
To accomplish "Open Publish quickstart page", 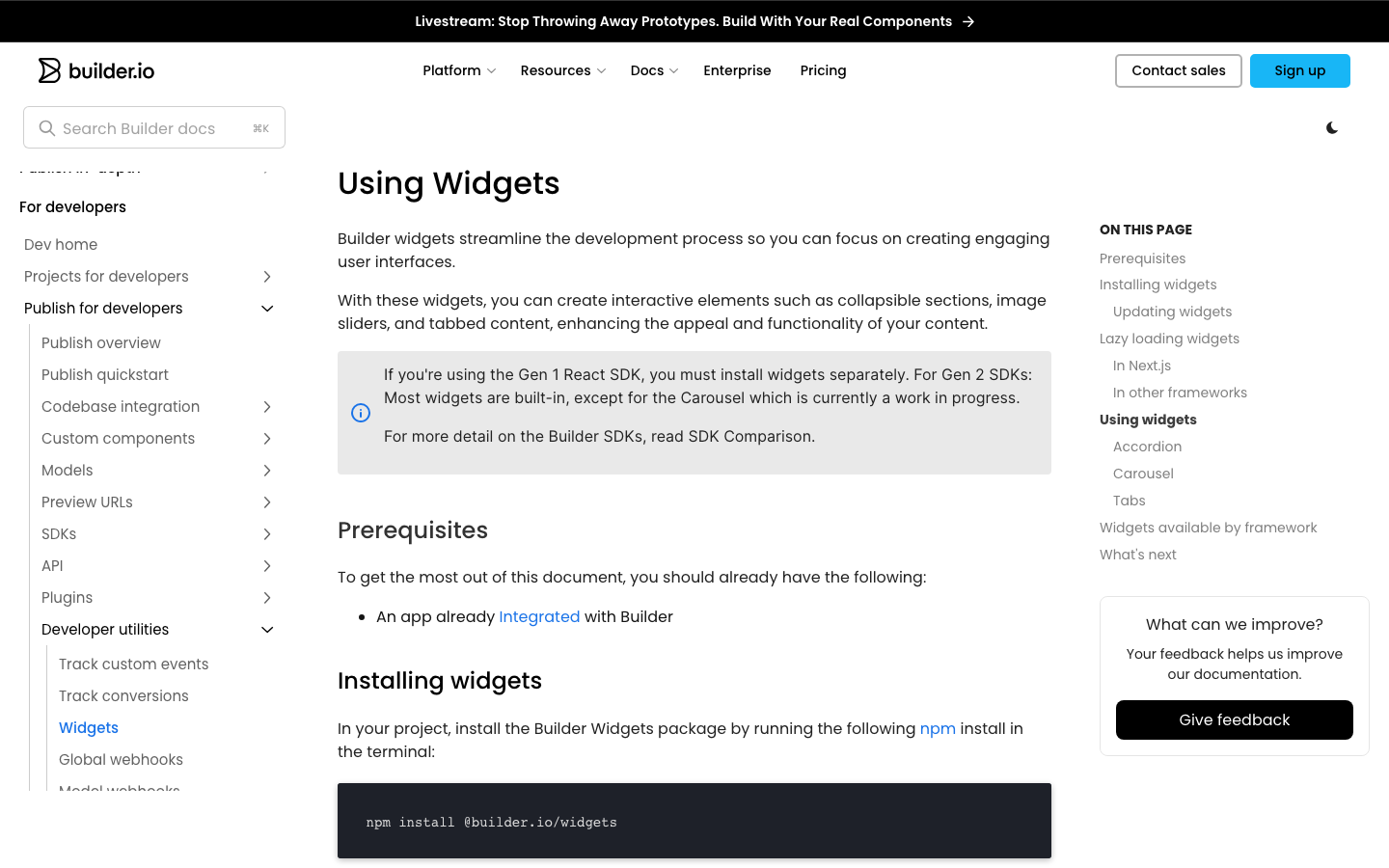I will [x=105, y=375].
